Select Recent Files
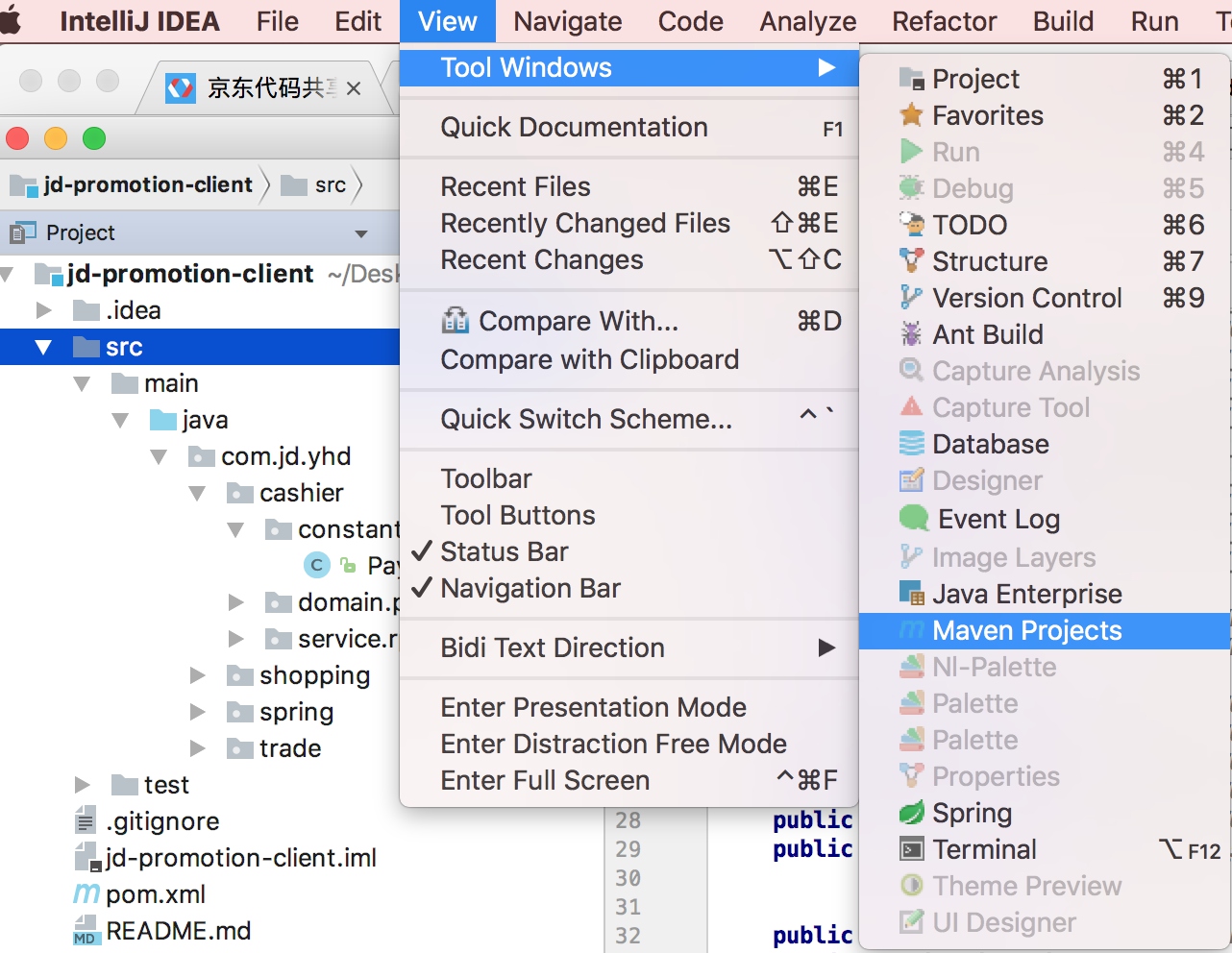This screenshot has width=1232, height=953. [x=628, y=186]
